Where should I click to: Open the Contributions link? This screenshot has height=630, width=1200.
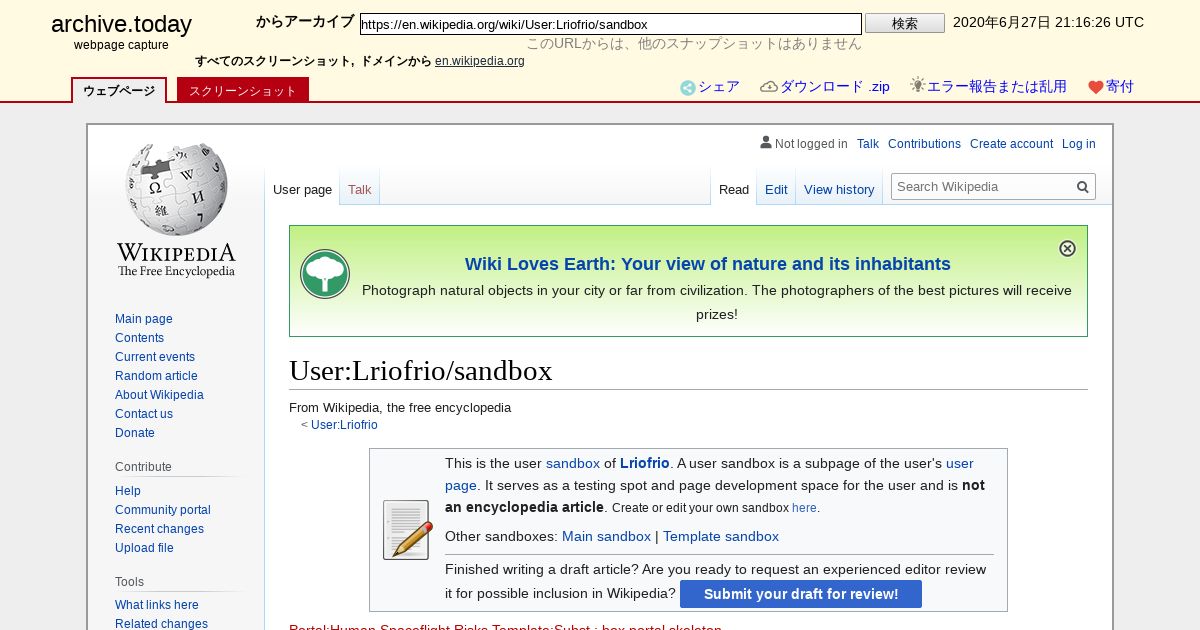(924, 144)
